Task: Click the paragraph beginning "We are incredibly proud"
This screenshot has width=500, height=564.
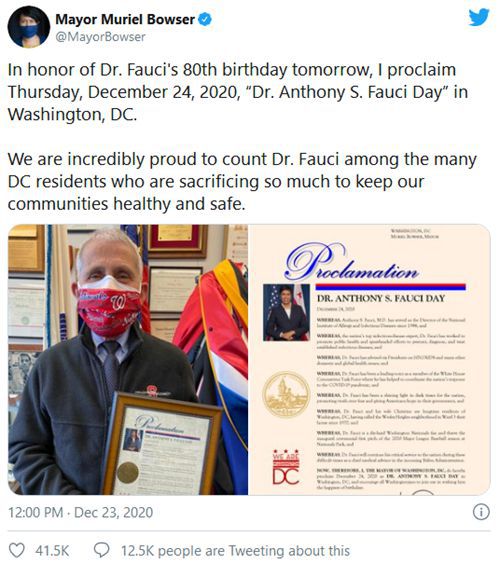Action: (x=242, y=181)
